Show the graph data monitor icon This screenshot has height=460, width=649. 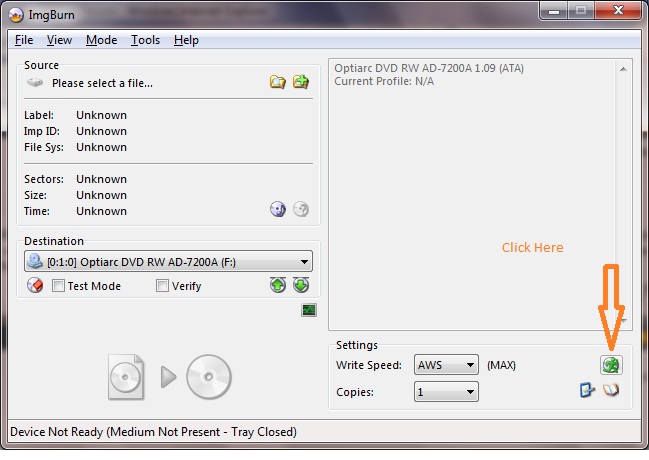click(x=309, y=310)
